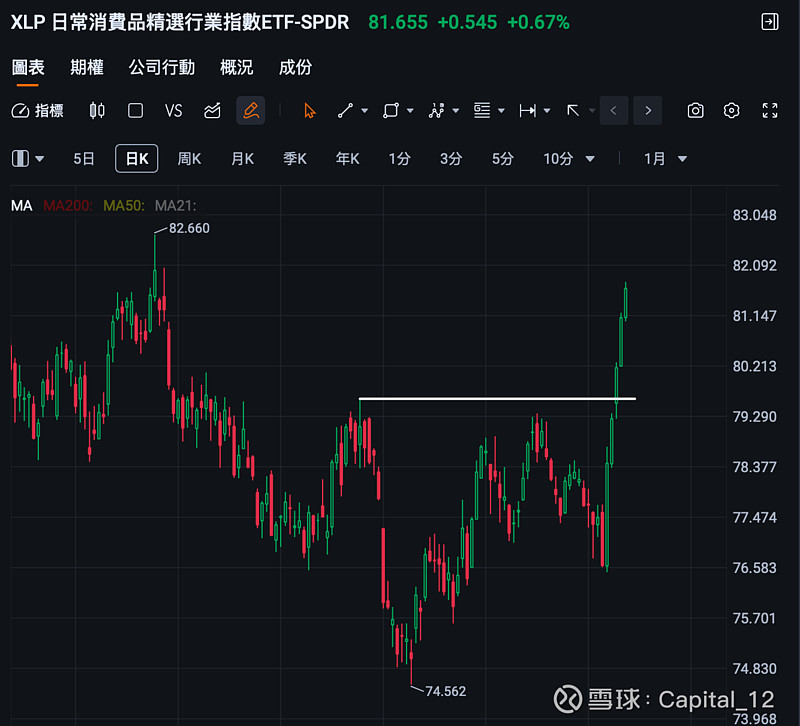Select the 3分 minute timeframe
This screenshot has height=726, width=800.
[451, 159]
